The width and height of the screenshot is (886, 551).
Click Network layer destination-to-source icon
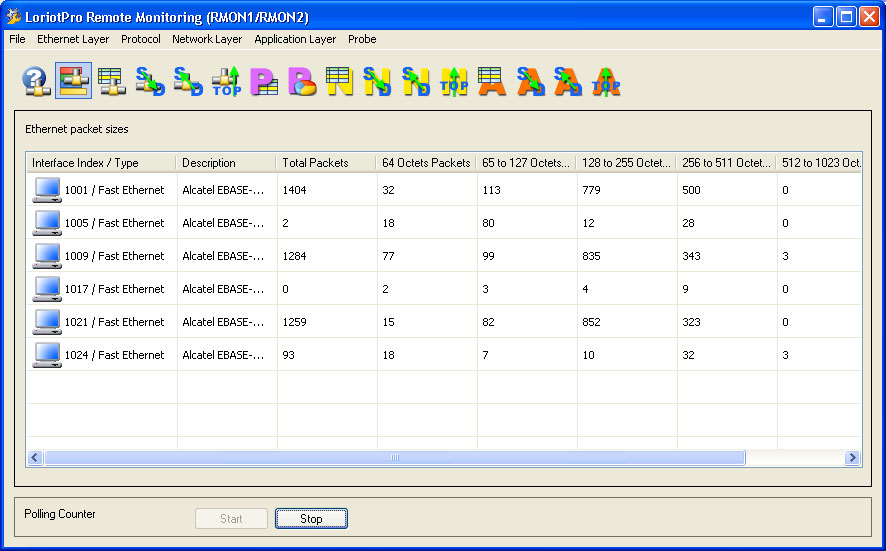pyautogui.click(x=416, y=81)
